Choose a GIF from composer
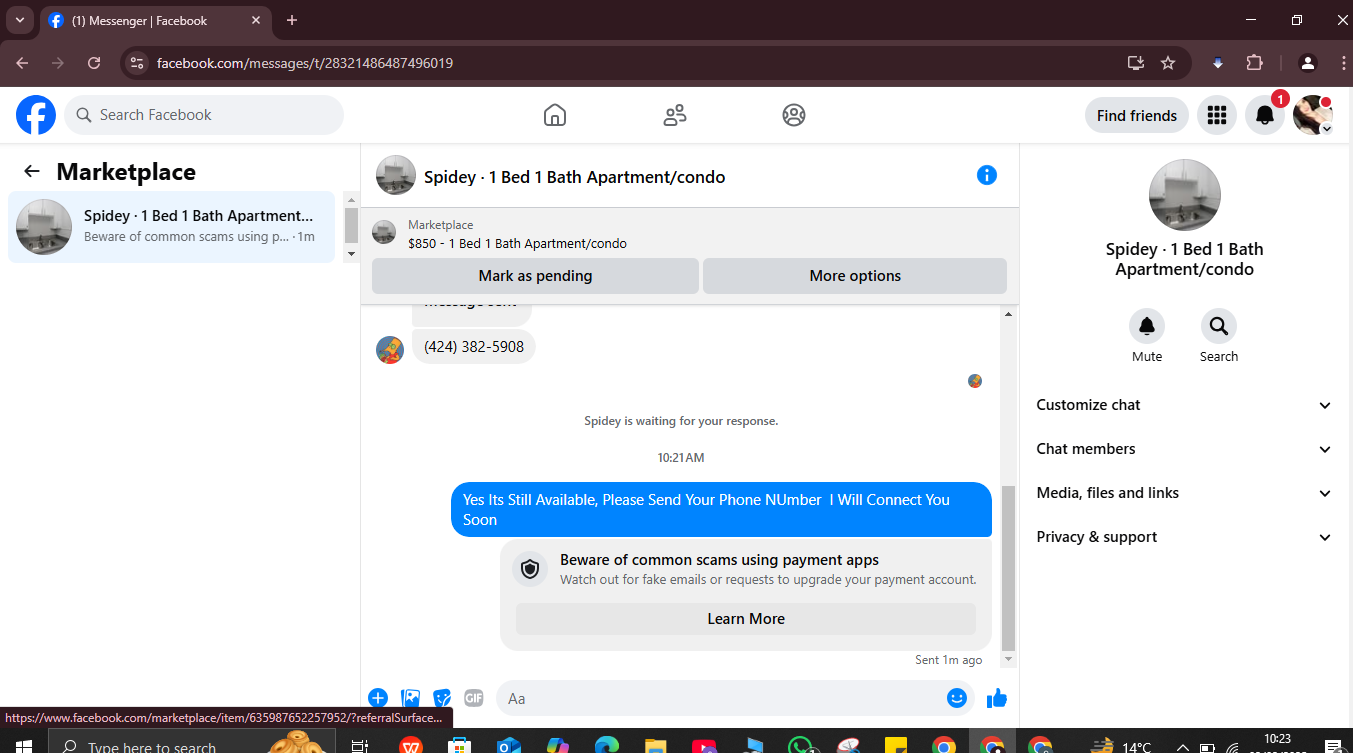The image size is (1353, 753). [x=474, y=698]
